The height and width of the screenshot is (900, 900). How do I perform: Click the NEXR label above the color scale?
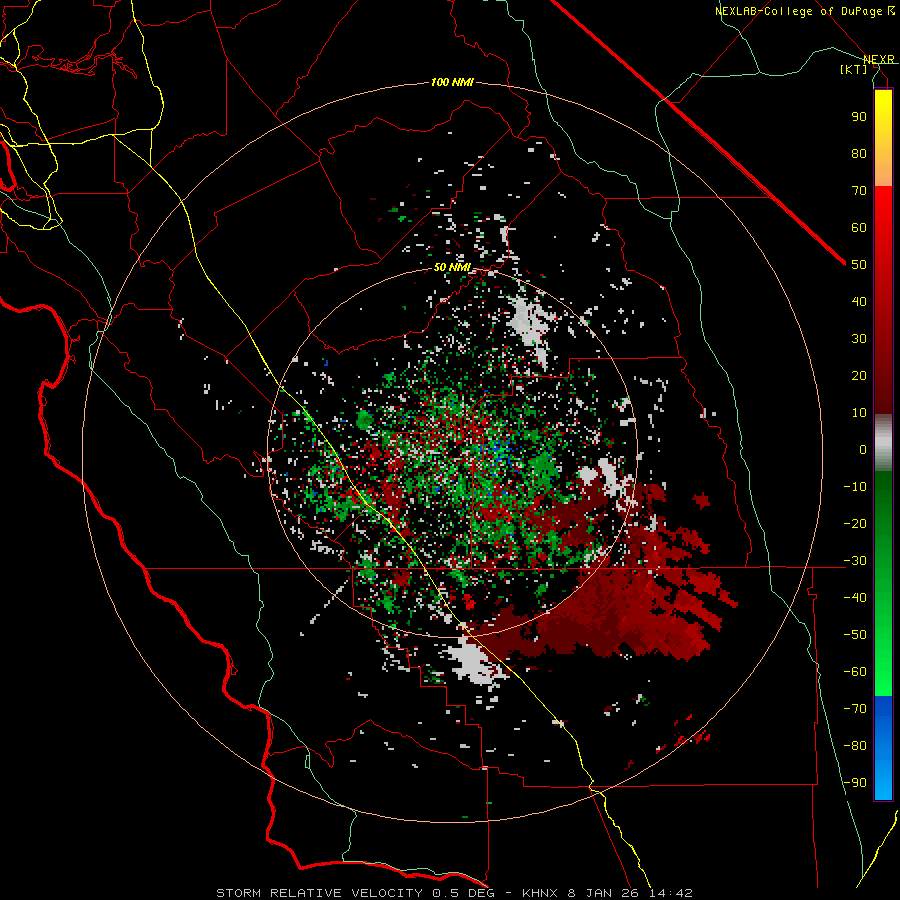(x=879, y=59)
